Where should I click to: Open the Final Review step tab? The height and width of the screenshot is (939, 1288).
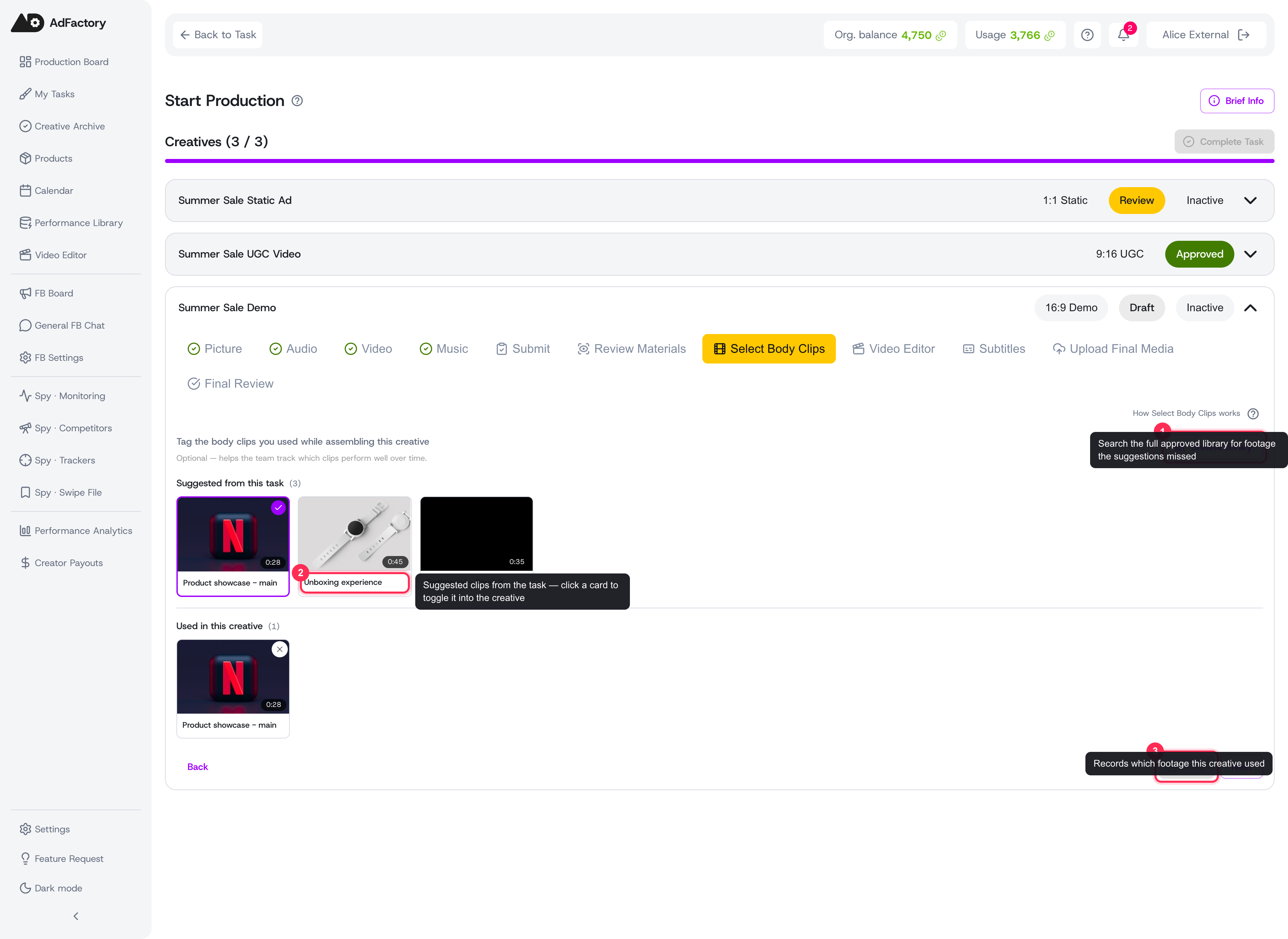click(231, 384)
